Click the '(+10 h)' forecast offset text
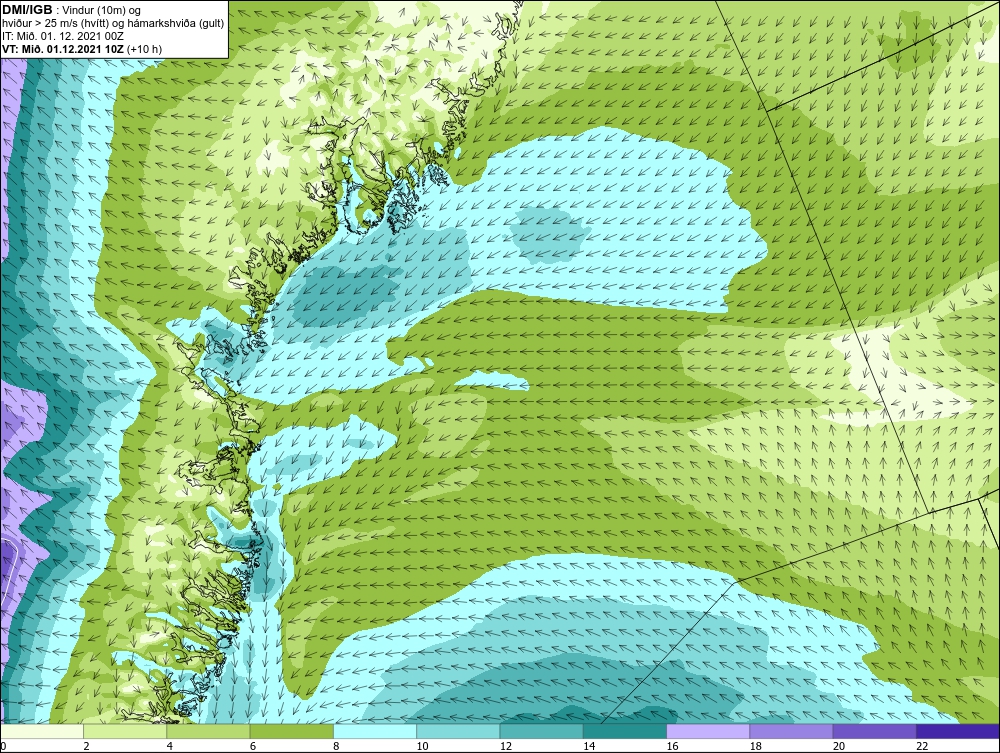The width and height of the screenshot is (1000, 753). (145, 49)
